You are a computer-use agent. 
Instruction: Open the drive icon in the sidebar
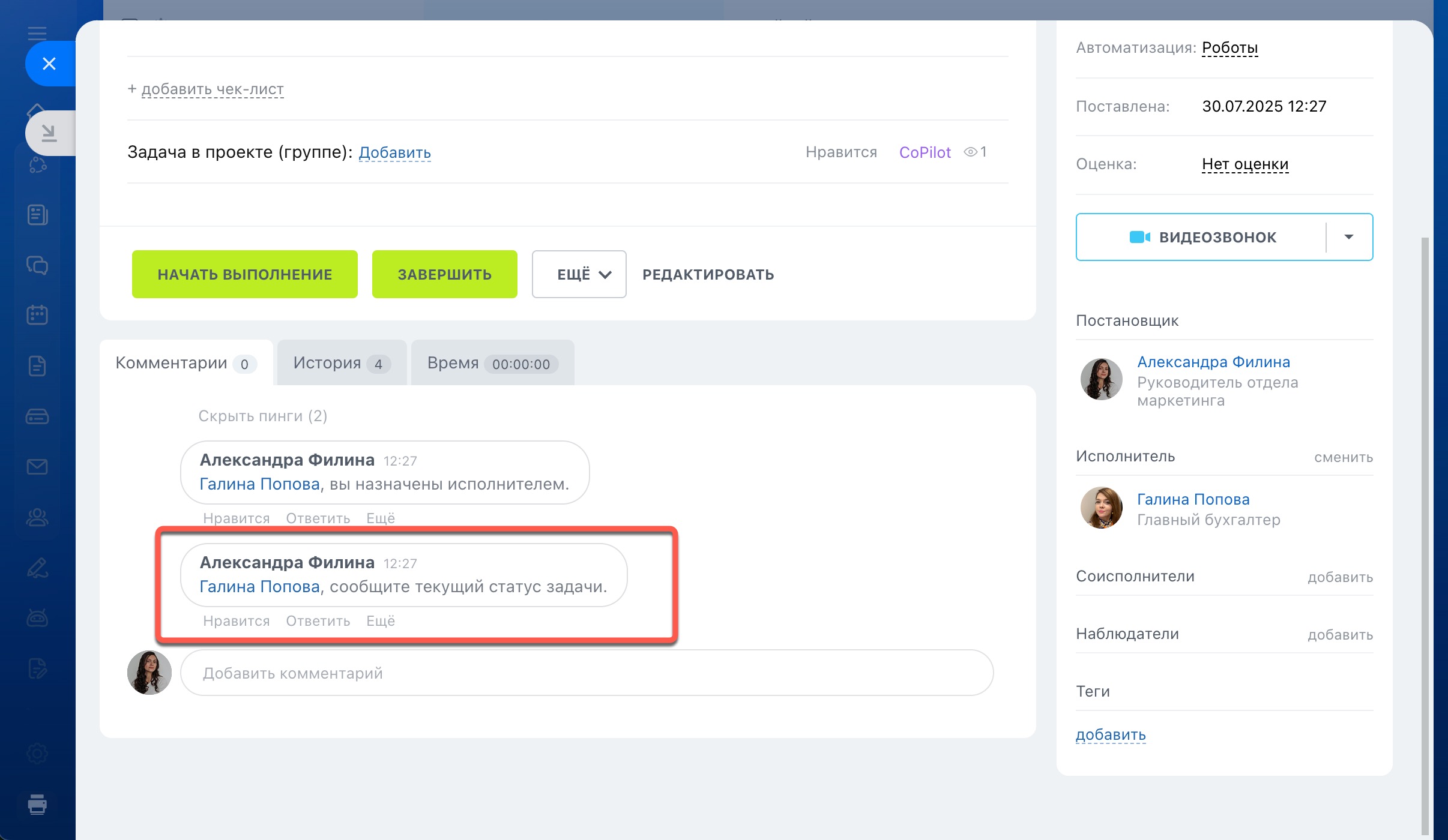tap(37, 416)
